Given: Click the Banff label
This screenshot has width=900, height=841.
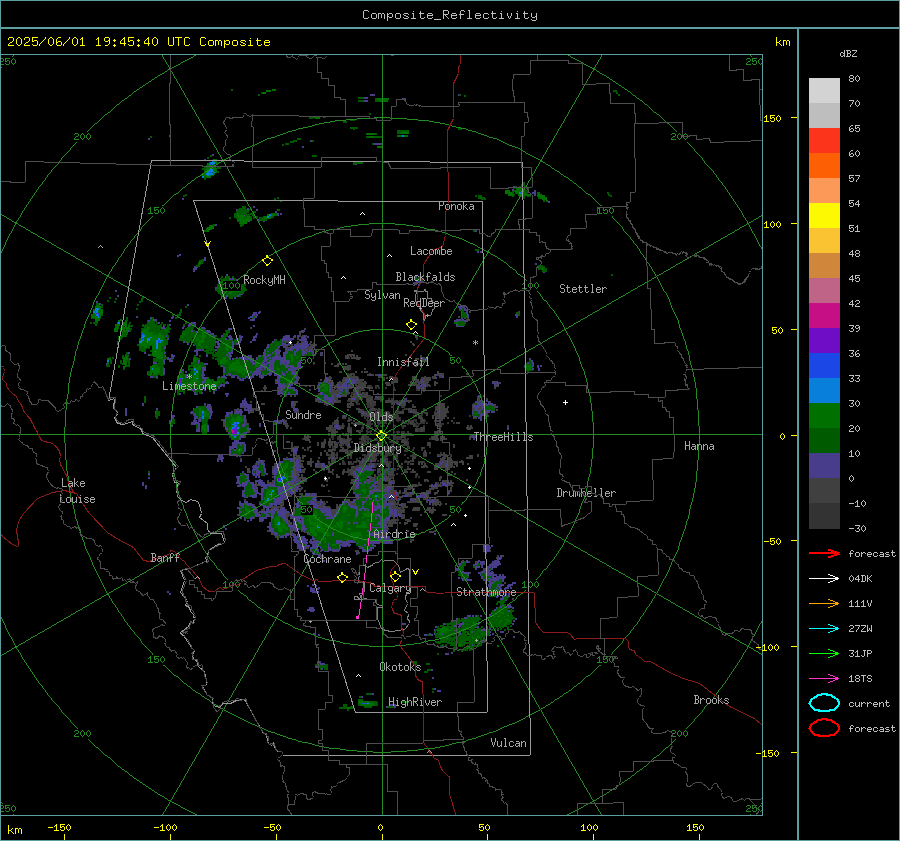Looking at the screenshot, I should pyautogui.click(x=165, y=557).
